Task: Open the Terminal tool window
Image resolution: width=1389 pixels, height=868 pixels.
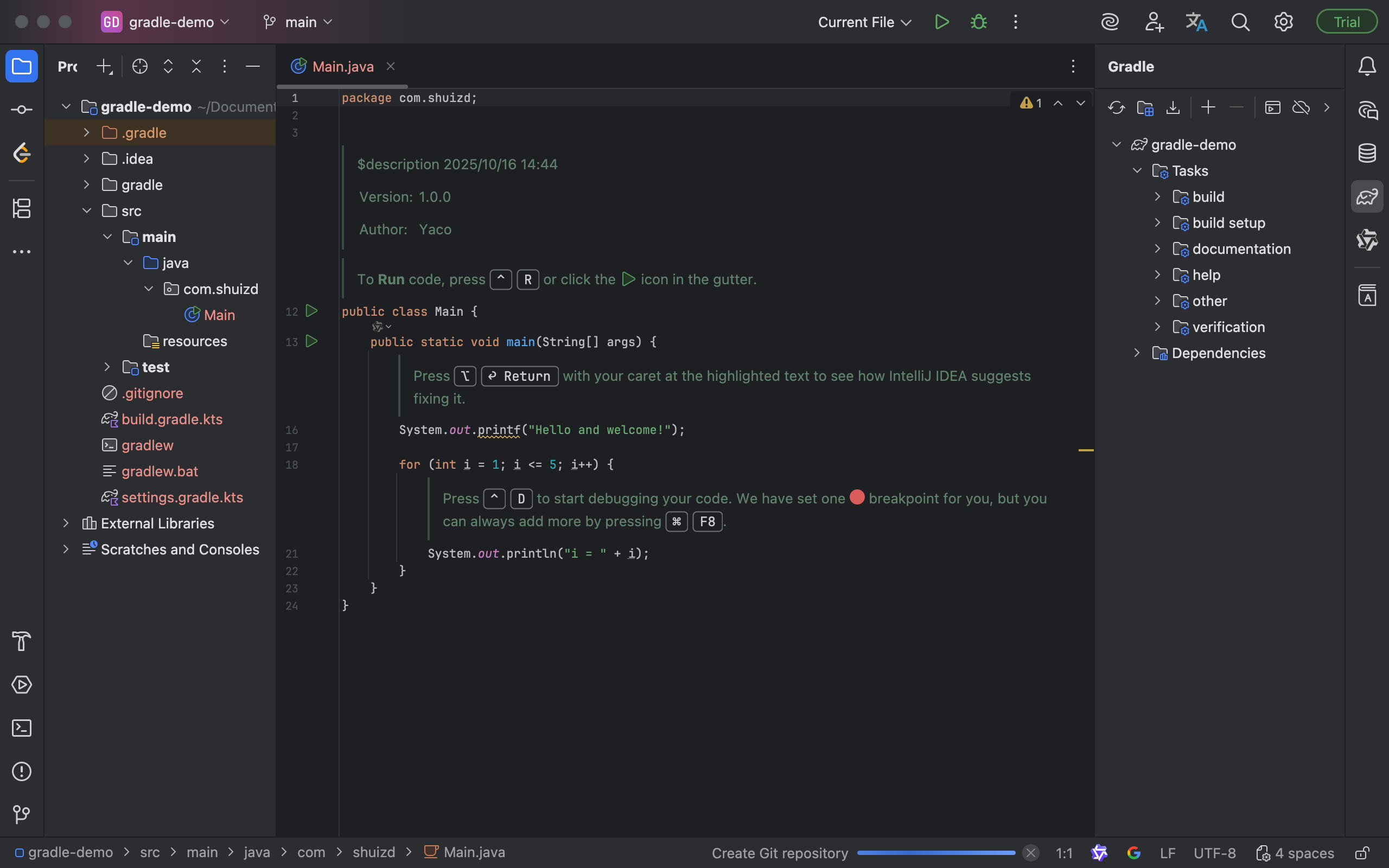Action: (21, 728)
